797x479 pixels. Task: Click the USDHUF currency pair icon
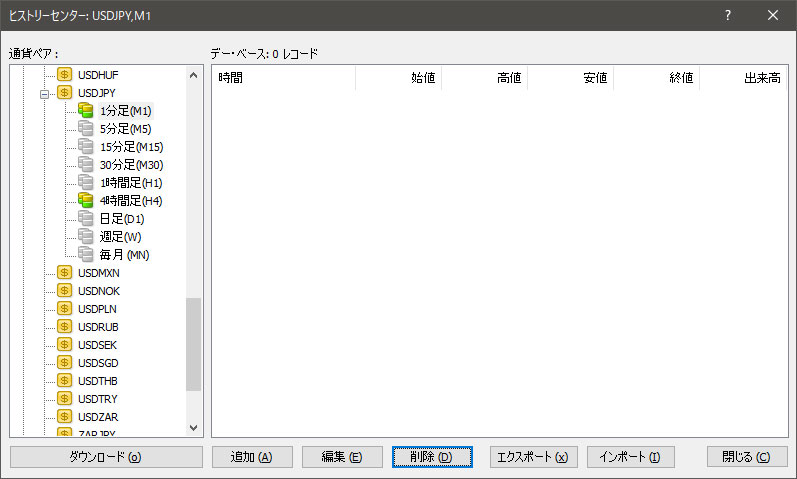tap(65, 75)
